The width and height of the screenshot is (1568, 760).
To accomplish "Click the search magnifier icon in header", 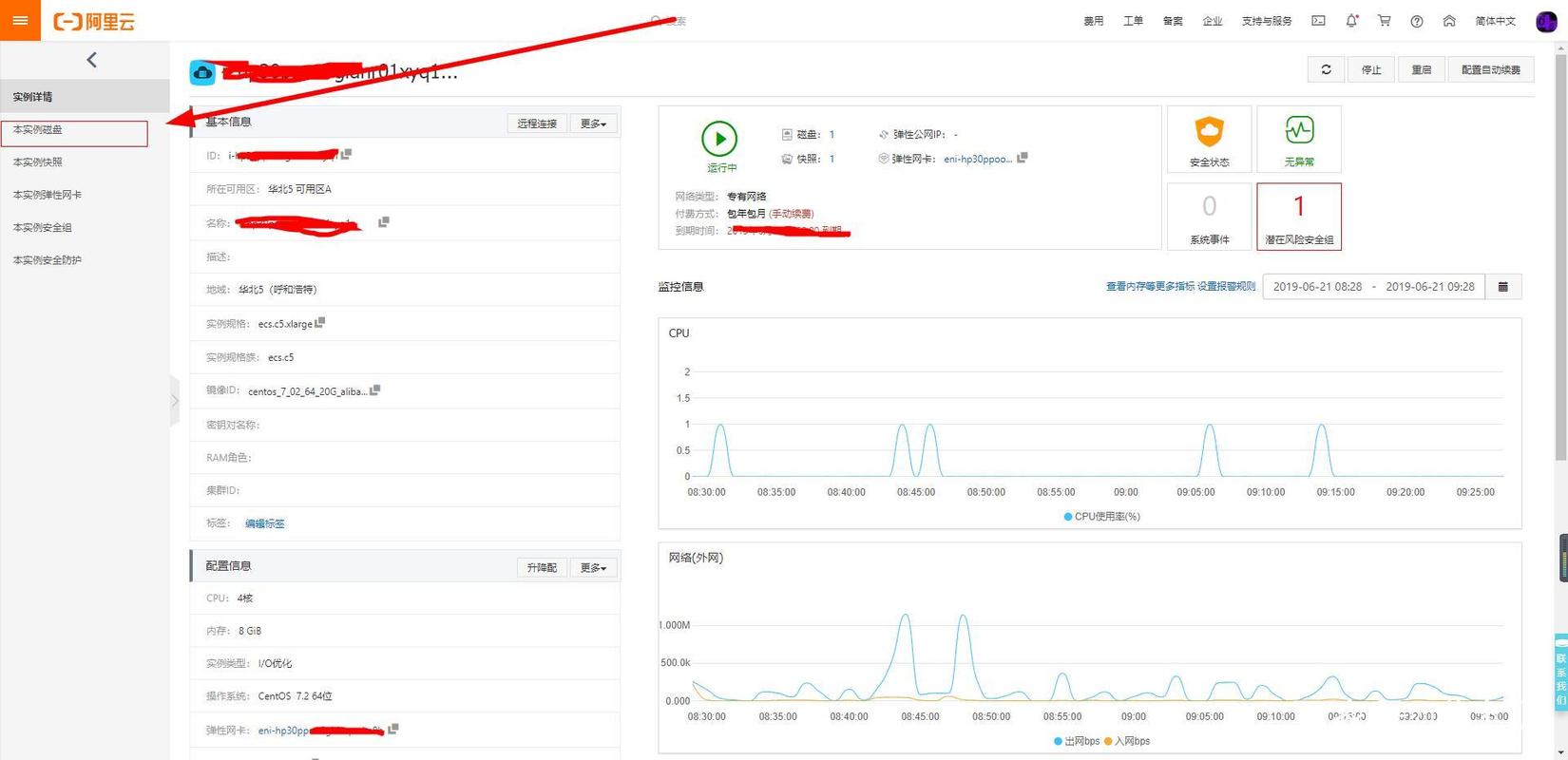I will (x=656, y=21).
